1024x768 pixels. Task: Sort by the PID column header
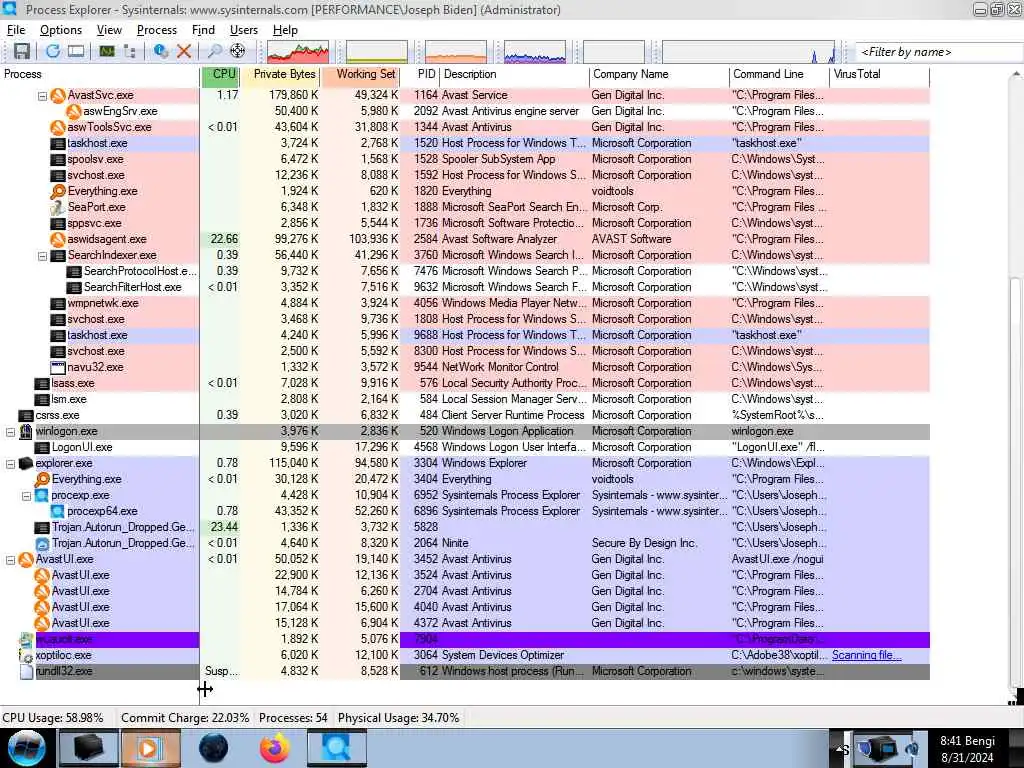coord(420,74)
